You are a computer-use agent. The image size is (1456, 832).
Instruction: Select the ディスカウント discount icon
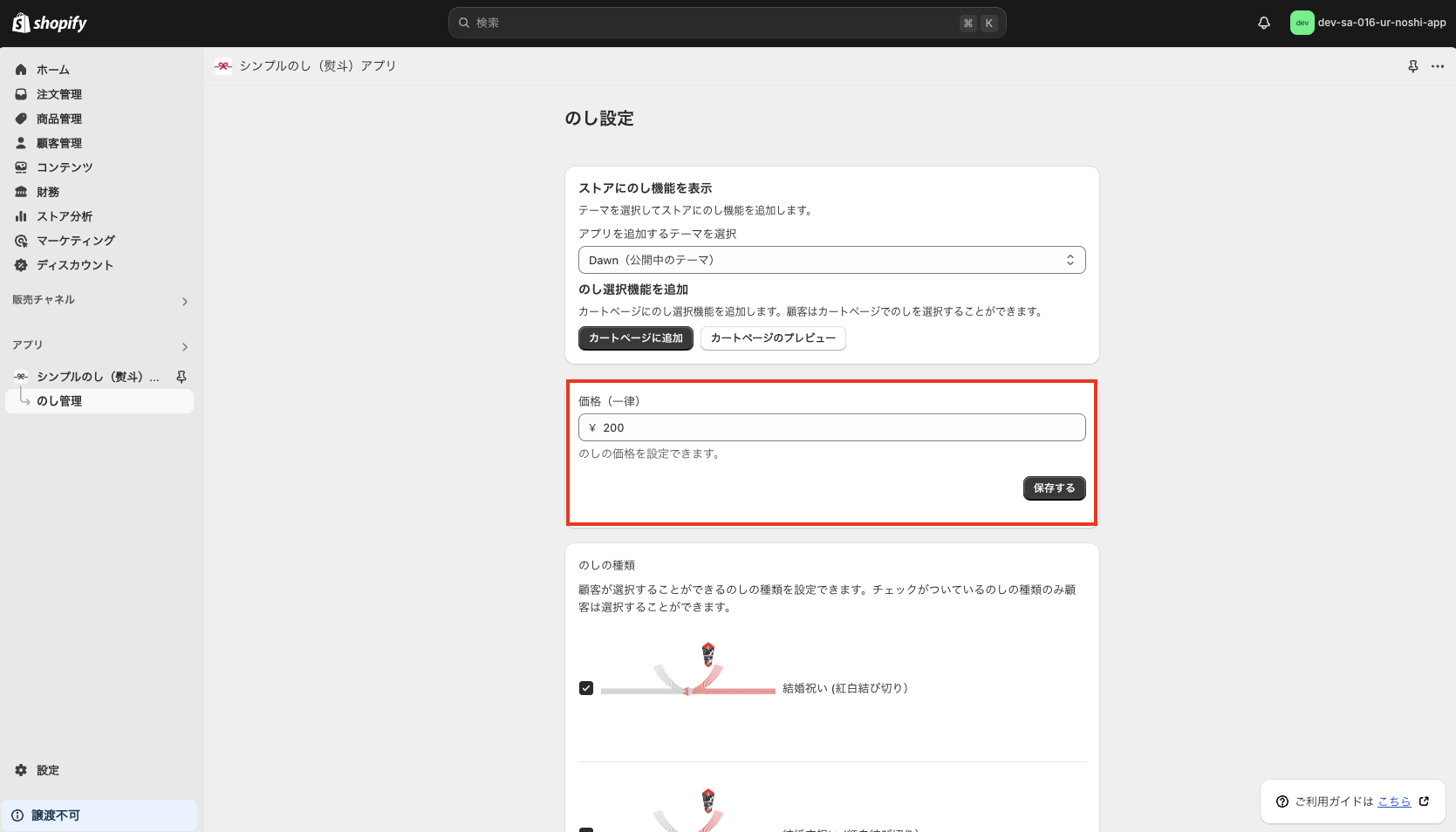tap(21, 264)
